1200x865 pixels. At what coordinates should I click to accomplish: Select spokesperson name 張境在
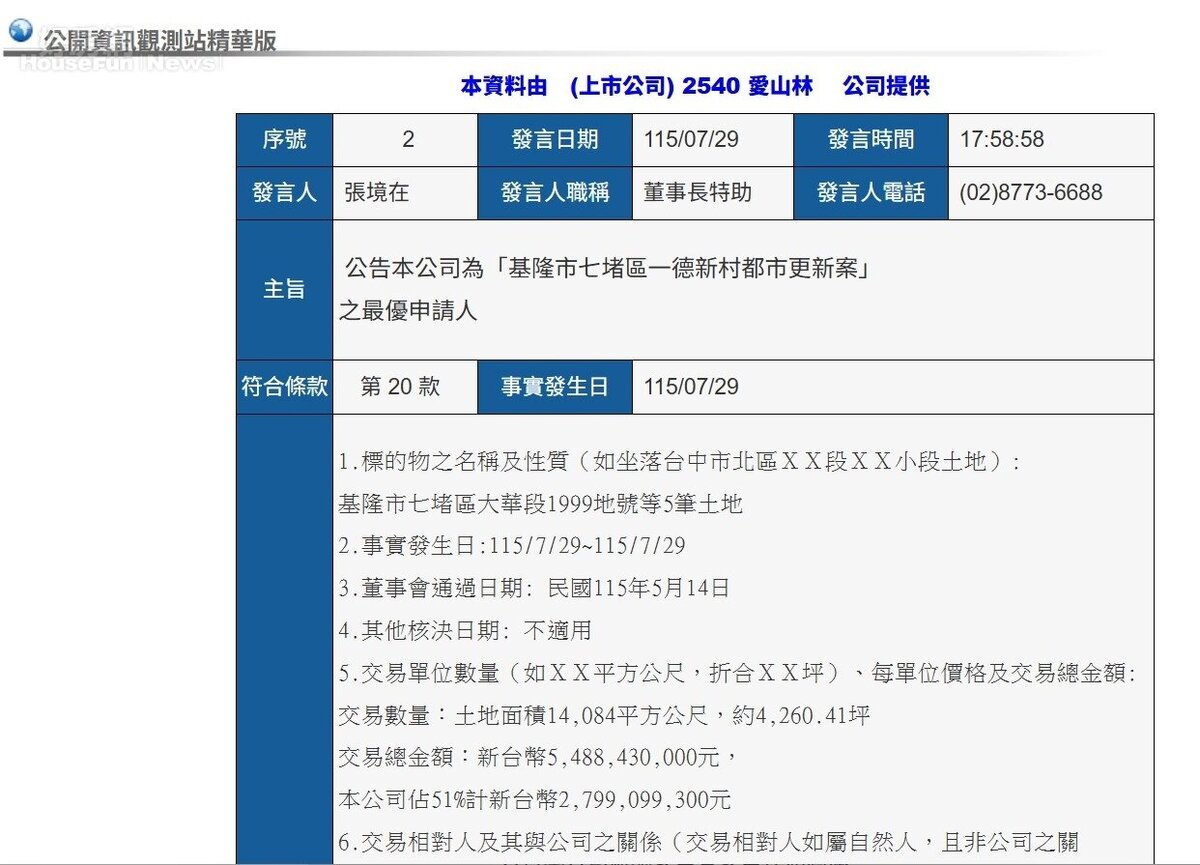point(377,193)
